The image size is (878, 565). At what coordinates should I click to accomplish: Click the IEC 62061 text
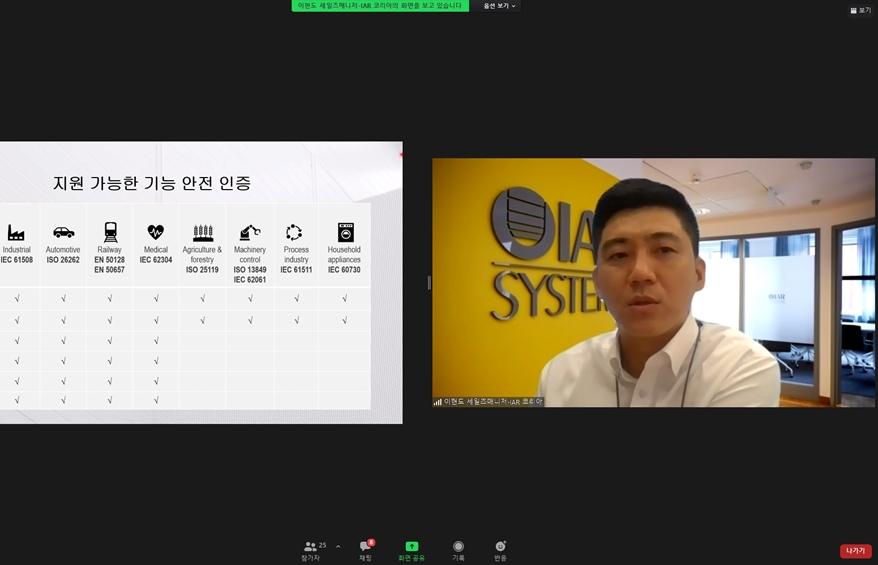250,280
